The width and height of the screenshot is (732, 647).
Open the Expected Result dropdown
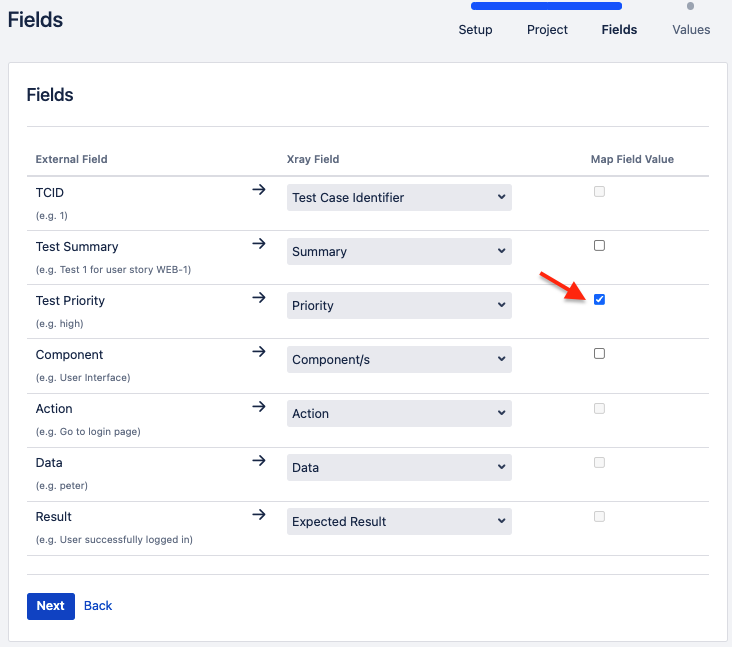coord(399,521)
